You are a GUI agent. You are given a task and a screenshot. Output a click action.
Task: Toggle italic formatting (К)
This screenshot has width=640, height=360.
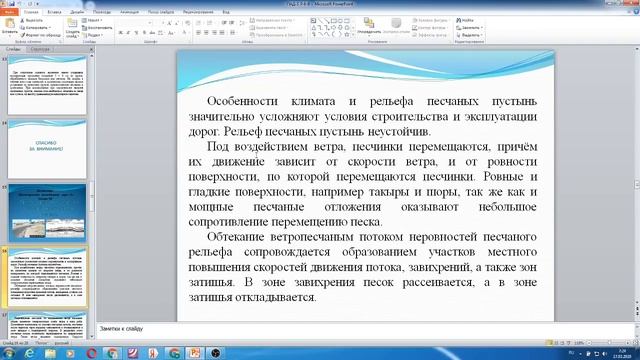click(x=128, y=33)
